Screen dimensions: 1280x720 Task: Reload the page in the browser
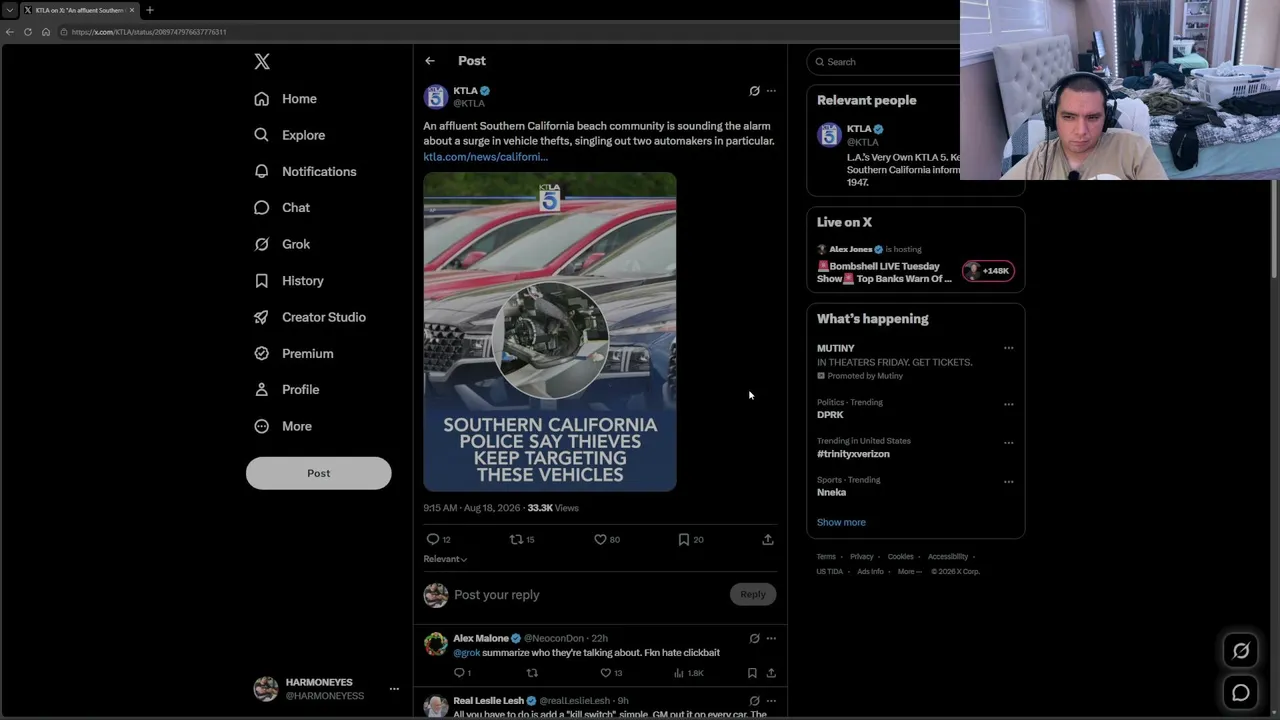[x=28, y=32]
